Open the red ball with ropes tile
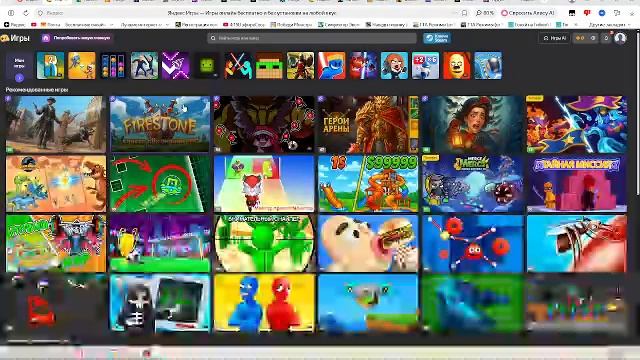This screenshot has width=640, height=360. pyautogui.click(x=473, y=243)
